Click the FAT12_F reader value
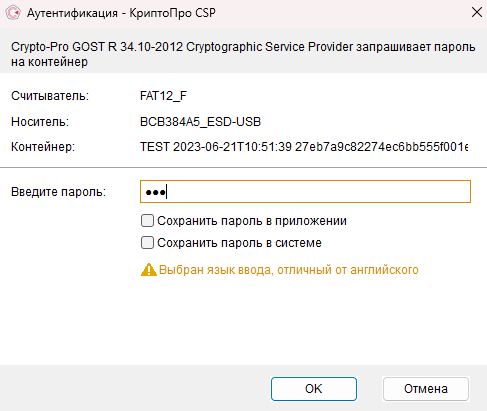The image size is (487, 411). point(163,96)
